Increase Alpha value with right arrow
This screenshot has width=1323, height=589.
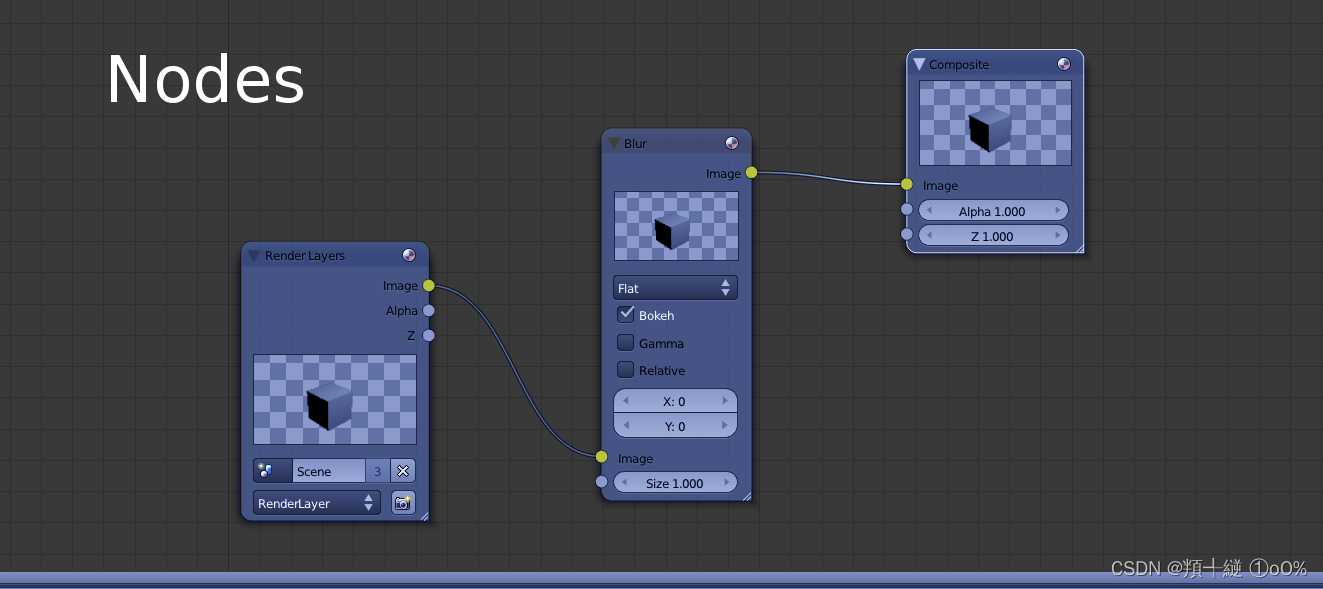pos(1058,211)
